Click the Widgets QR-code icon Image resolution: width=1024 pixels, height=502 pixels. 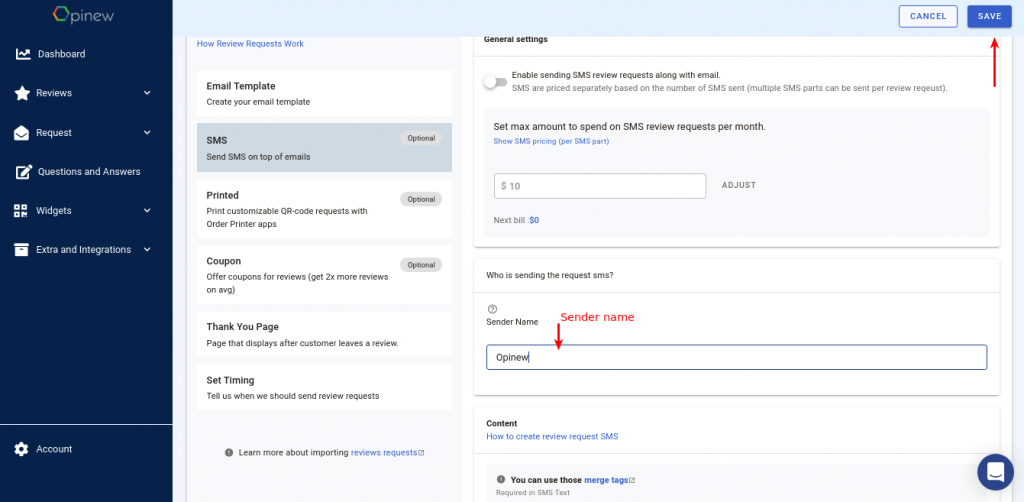[22, 211]
